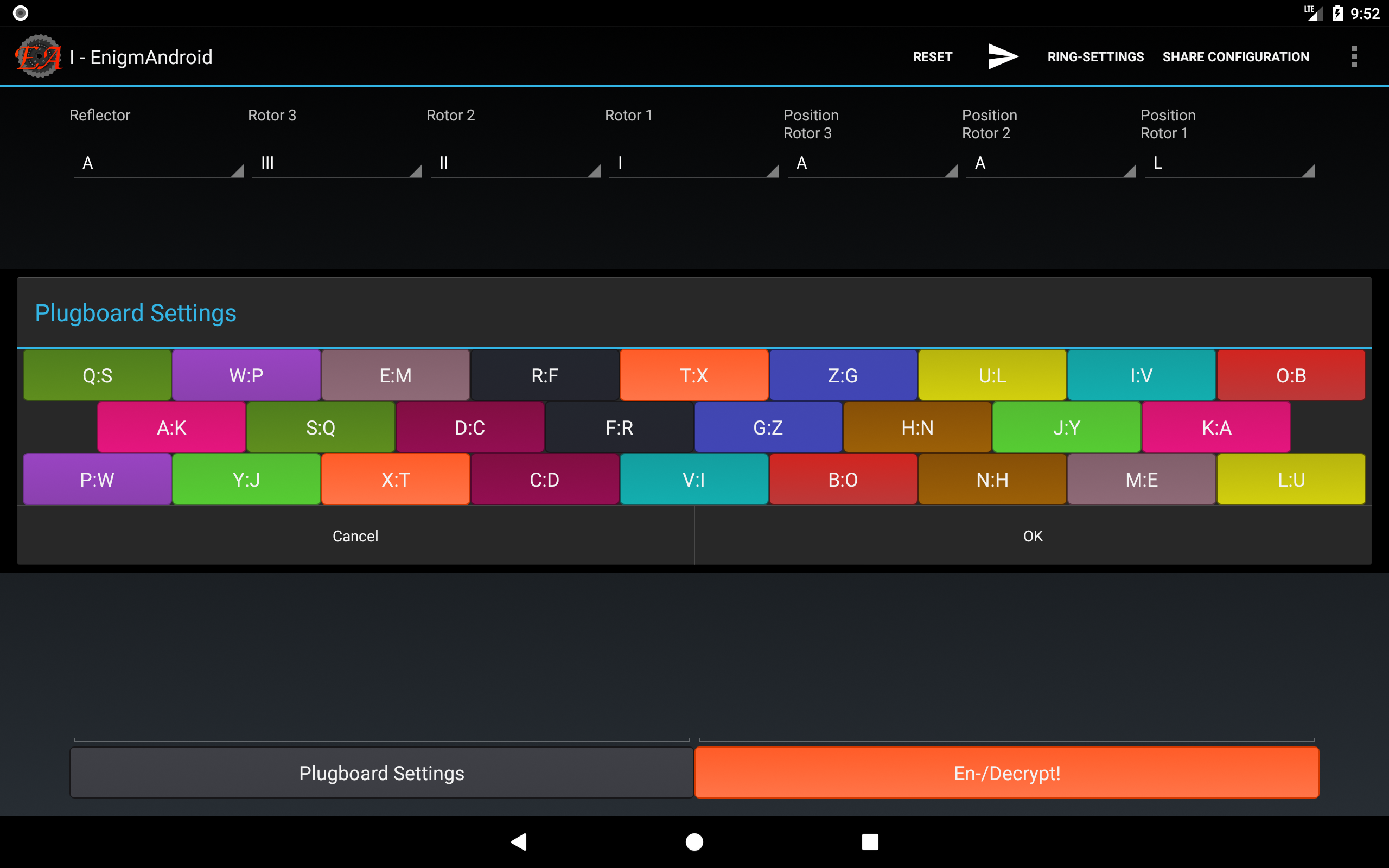The image size is (1389, 868).
Task: Toggle the Q:S plug pair key
Action: pos(97,375)
